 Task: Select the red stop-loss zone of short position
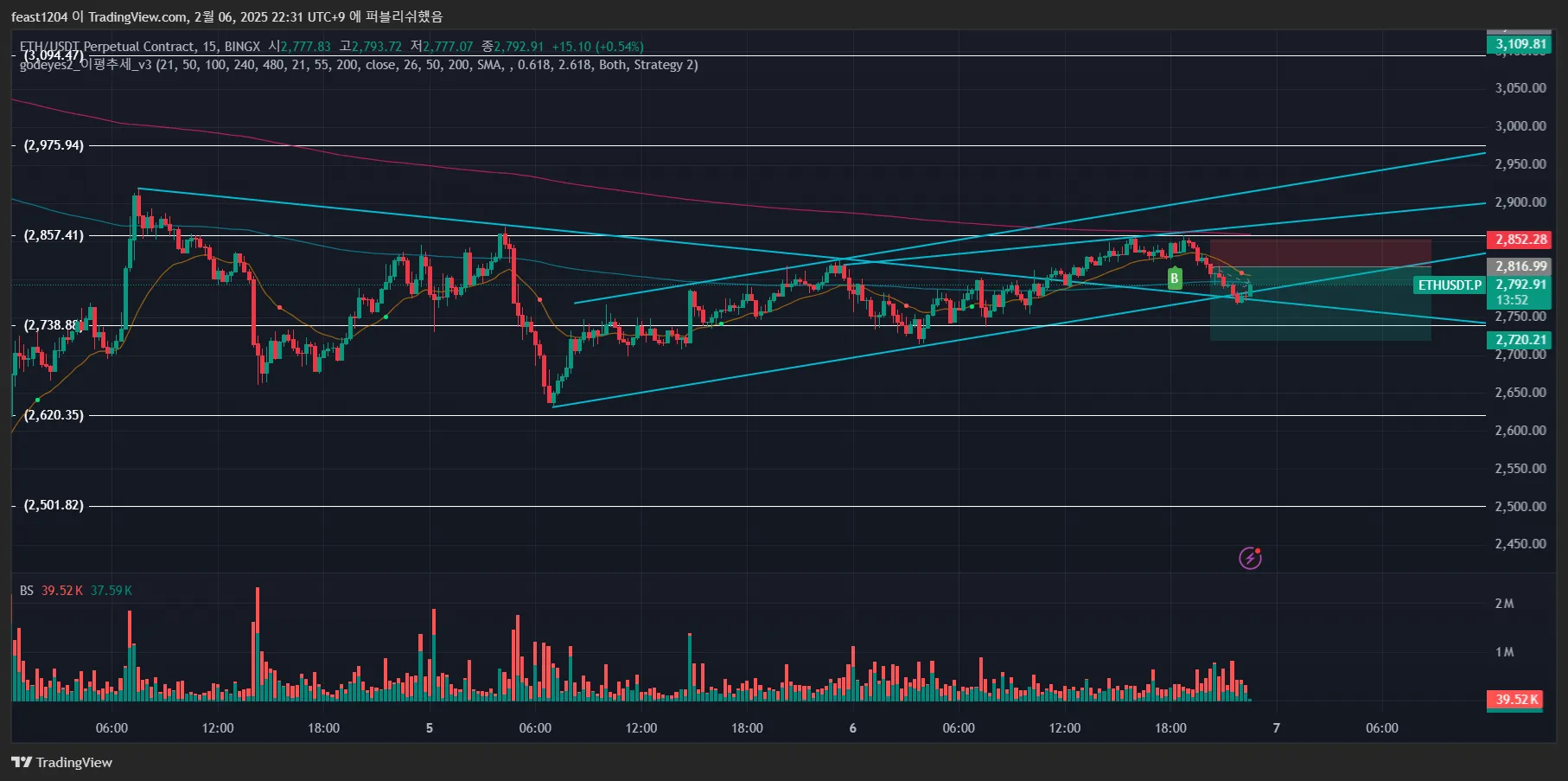[x=1320, y=253]
